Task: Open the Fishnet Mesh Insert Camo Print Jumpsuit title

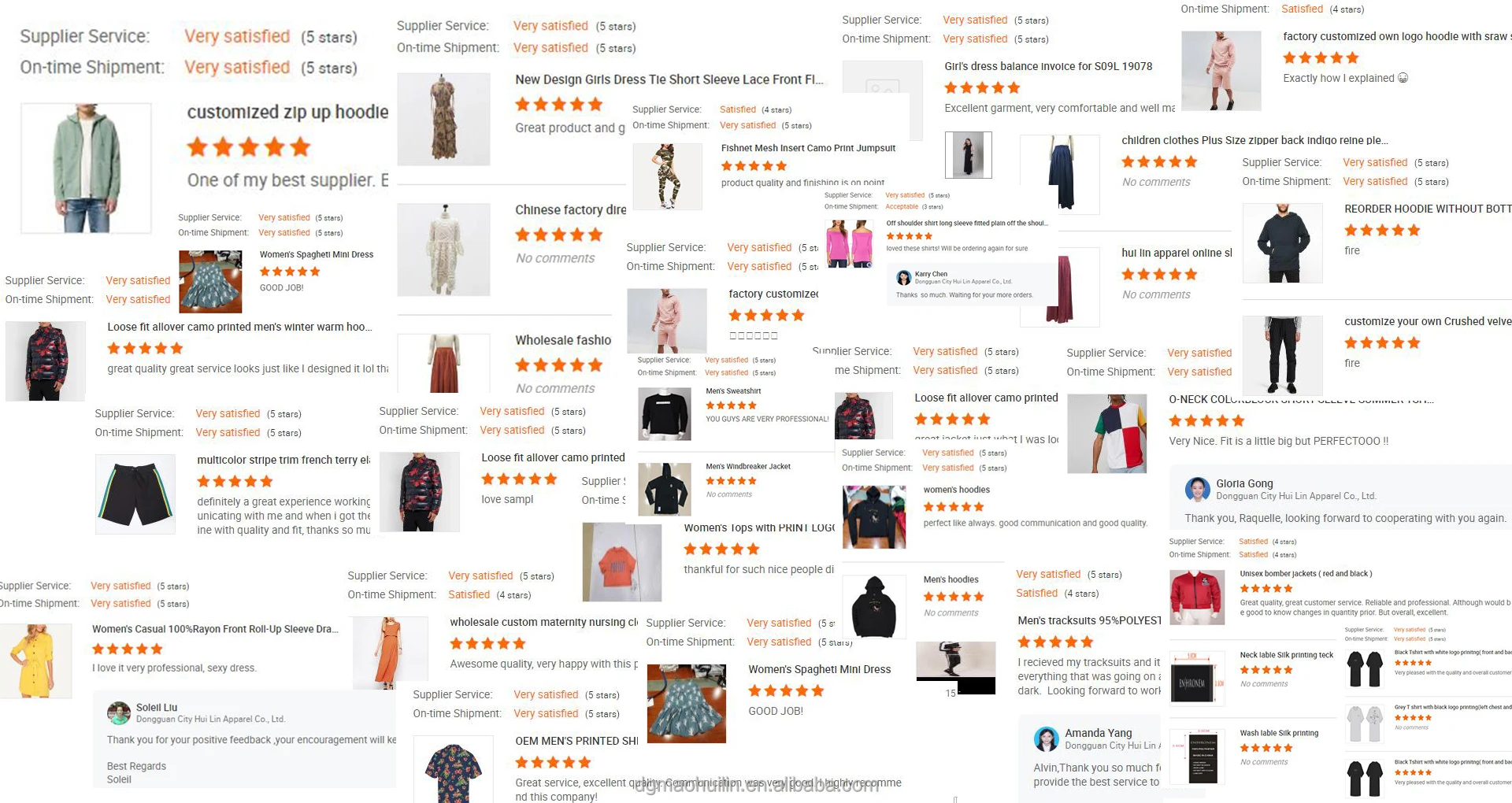Action: click(808, 148)
